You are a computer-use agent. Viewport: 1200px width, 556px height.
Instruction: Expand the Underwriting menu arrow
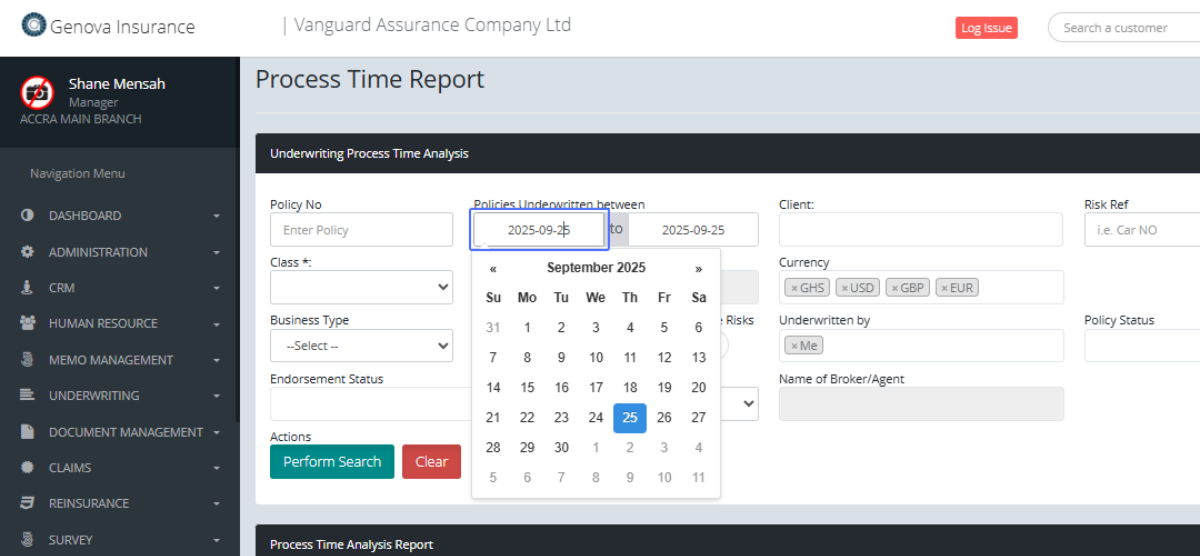tap(216, 396)
